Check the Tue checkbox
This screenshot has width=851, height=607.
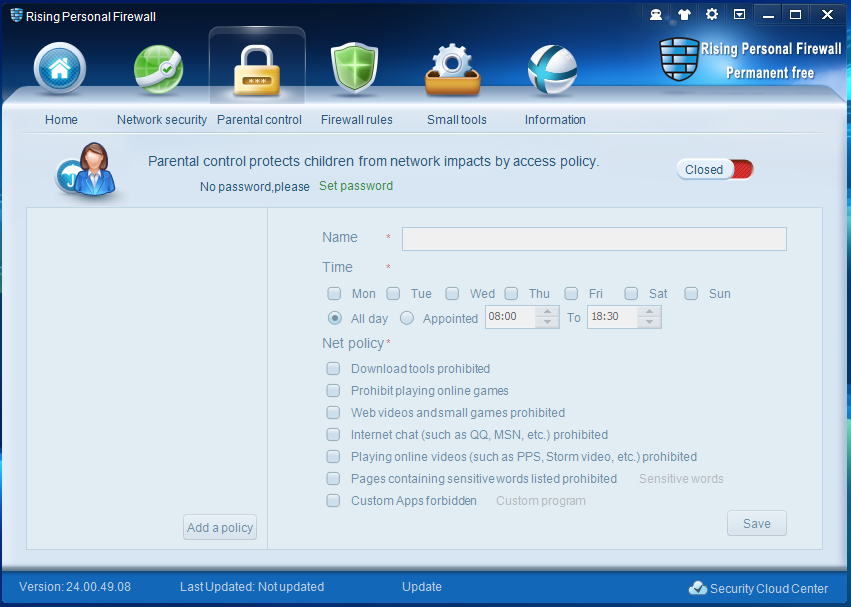(x=393, y=294)
